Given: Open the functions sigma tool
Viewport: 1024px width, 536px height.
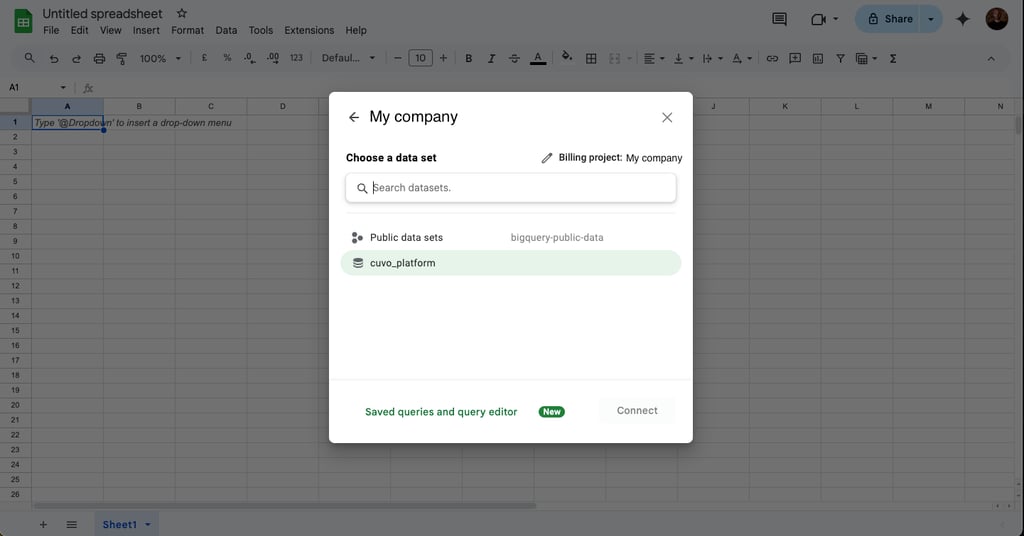Looking at the screenshot, I should [x=893, y=59].
